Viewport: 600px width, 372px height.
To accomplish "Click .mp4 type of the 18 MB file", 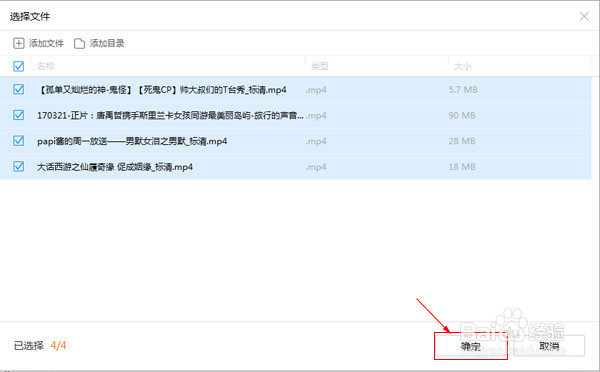I will [x=316, y=167].
